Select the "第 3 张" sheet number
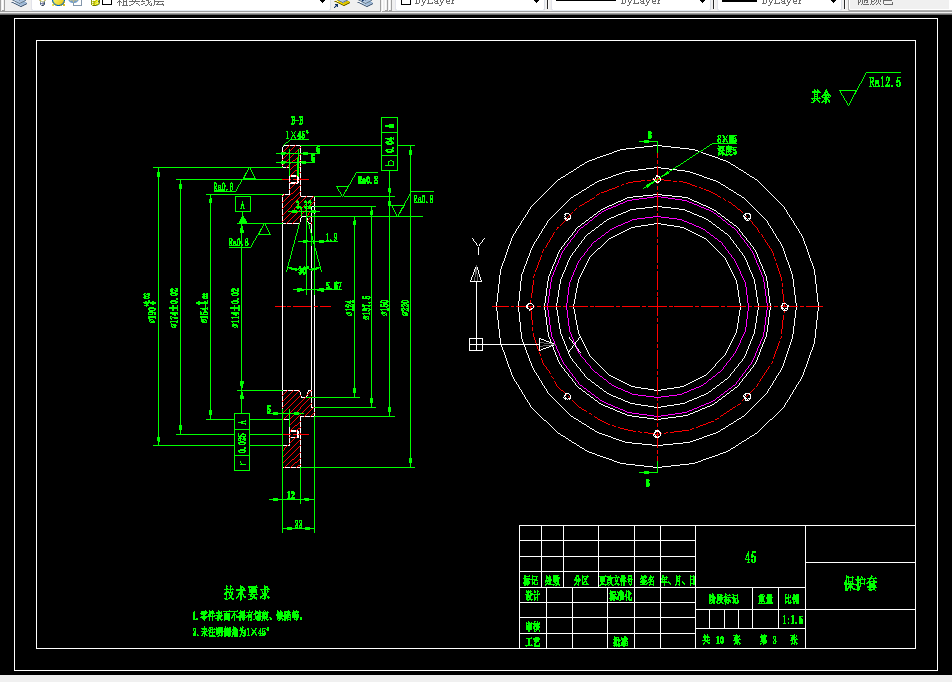Image resolution: width=952 pixels, height=682 pixels. [779, 640]
